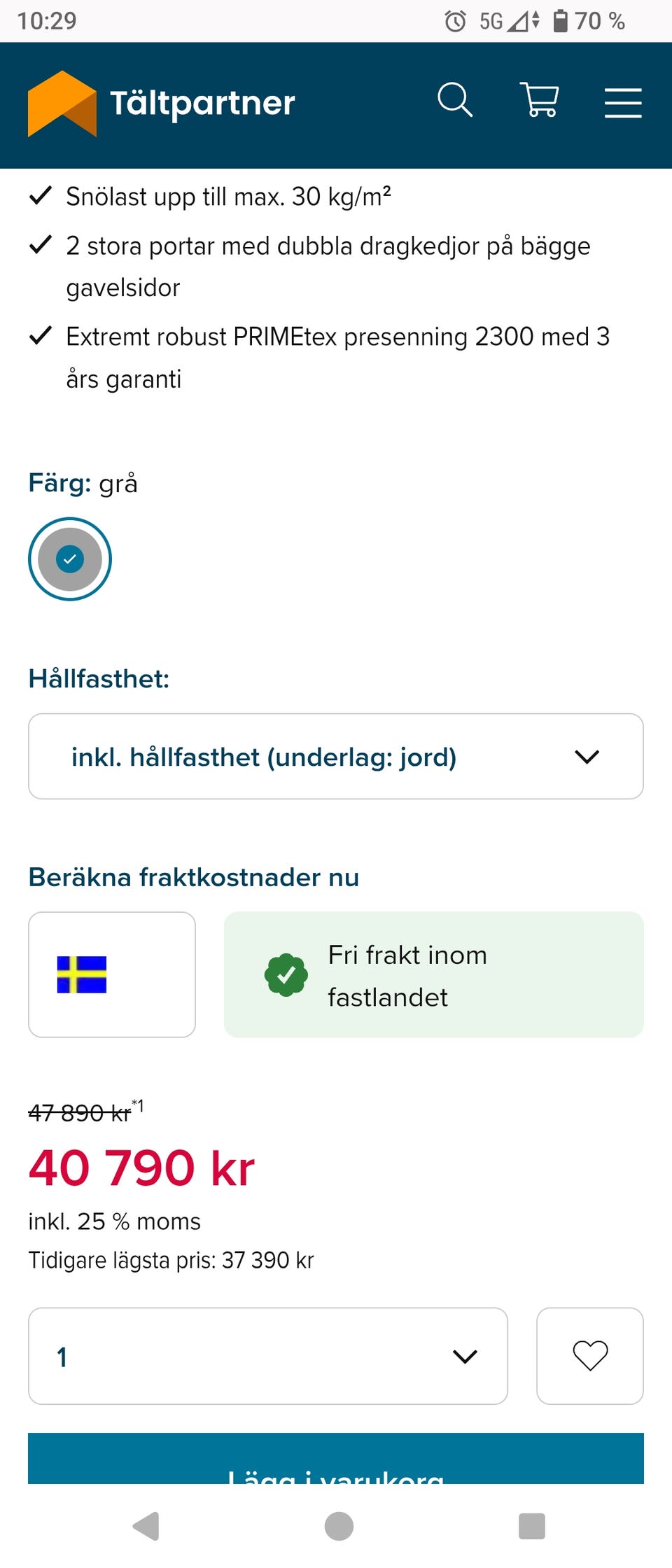Open the quantity dropdown showing 1
The image size is (672, 1568).
267,1356
